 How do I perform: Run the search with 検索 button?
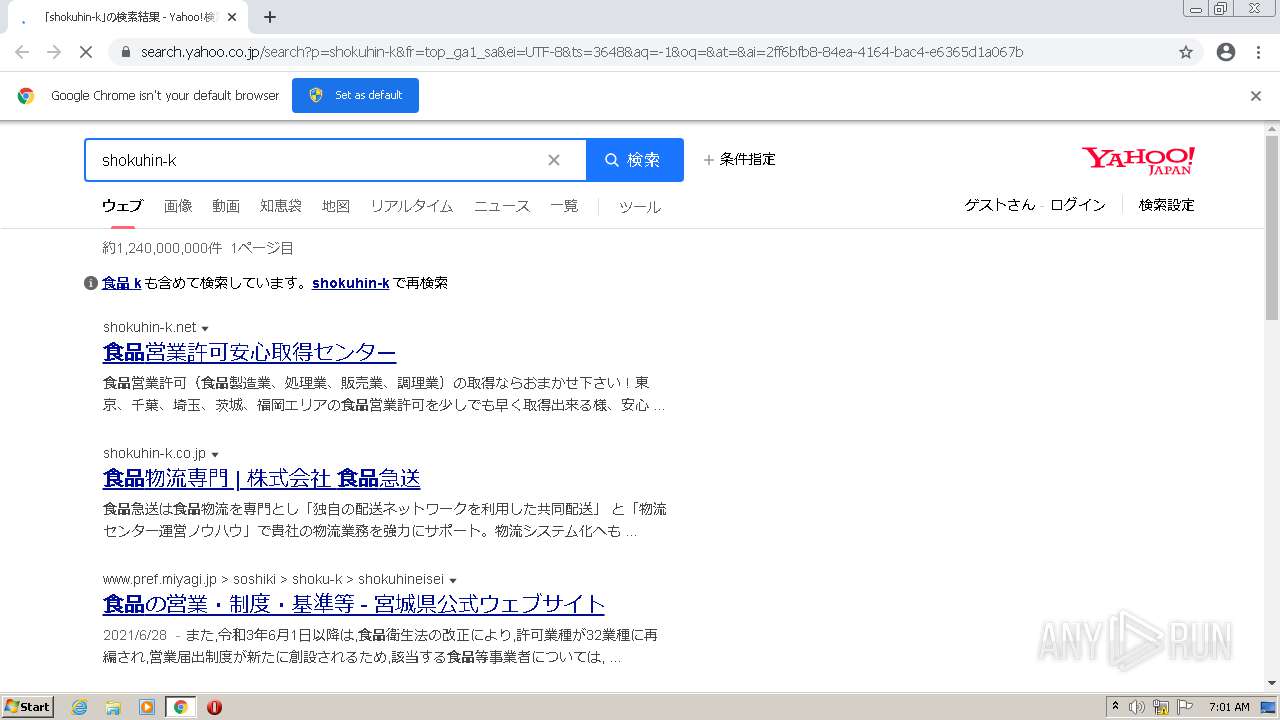click(x=634, y=160)
